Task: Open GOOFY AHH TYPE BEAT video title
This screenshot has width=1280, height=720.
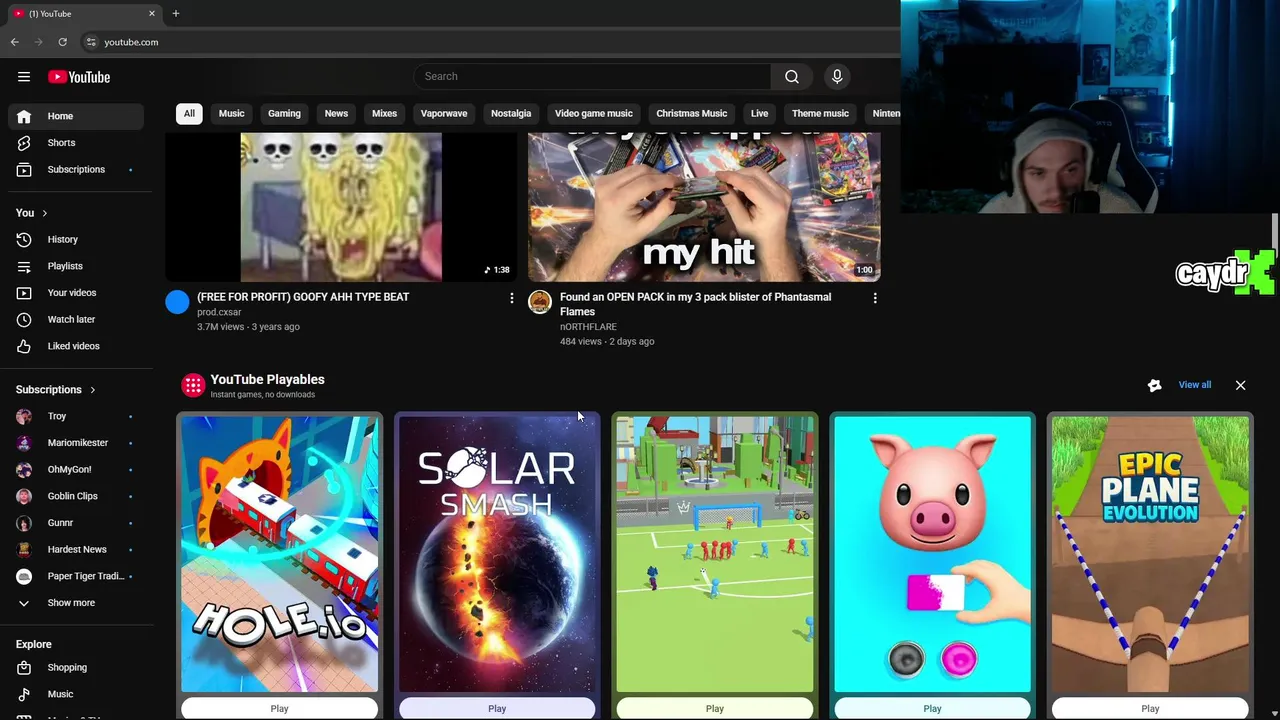Action: [303, 297]
